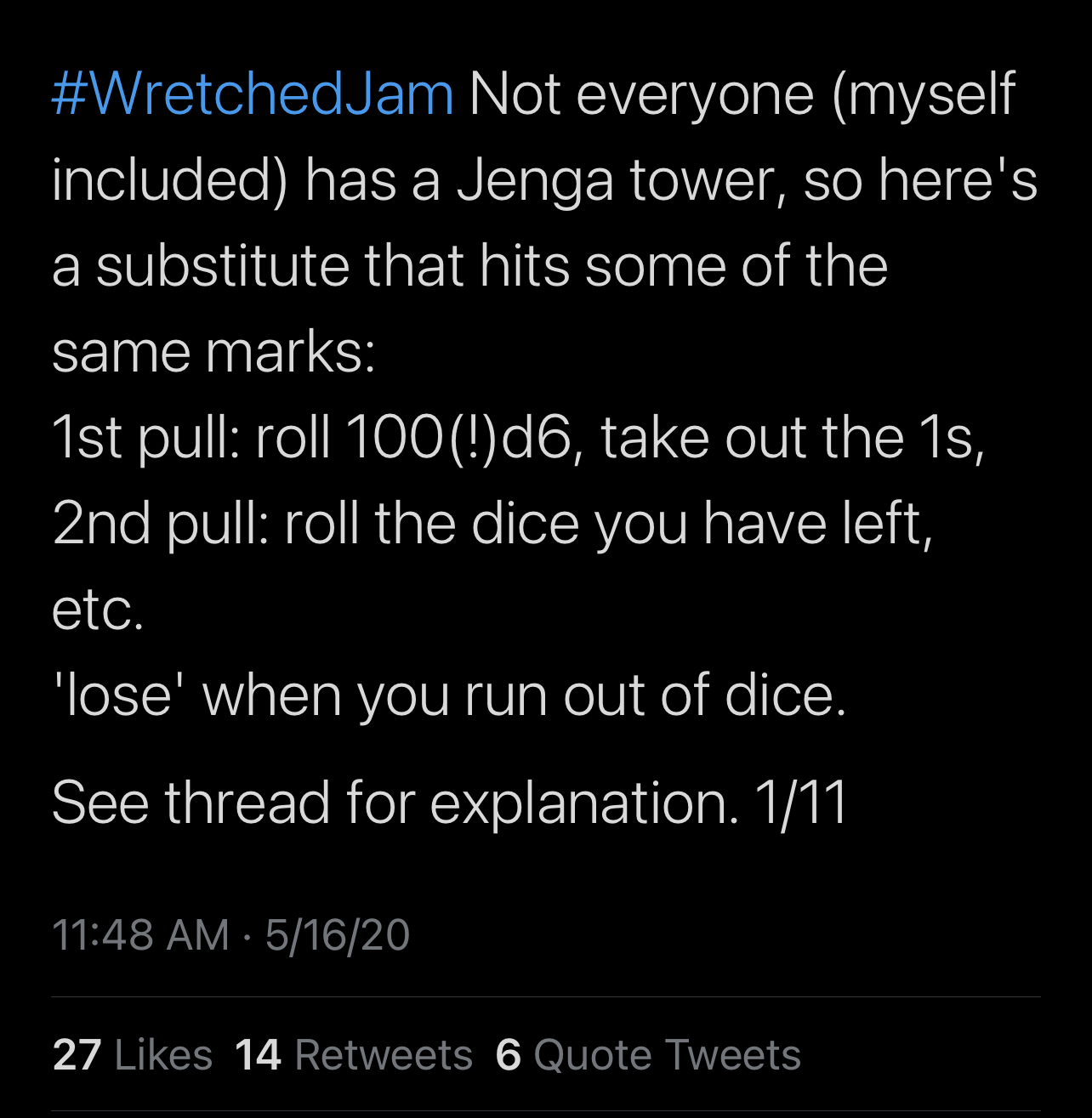Click the 5/16/20 date text
1092x1118 pixels.
click(x=338, y=935)
